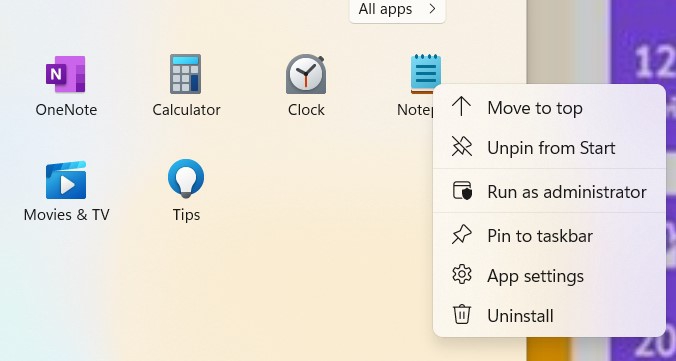Select Unpin from Start
676x361 pixels.
[x=549, y=148]
